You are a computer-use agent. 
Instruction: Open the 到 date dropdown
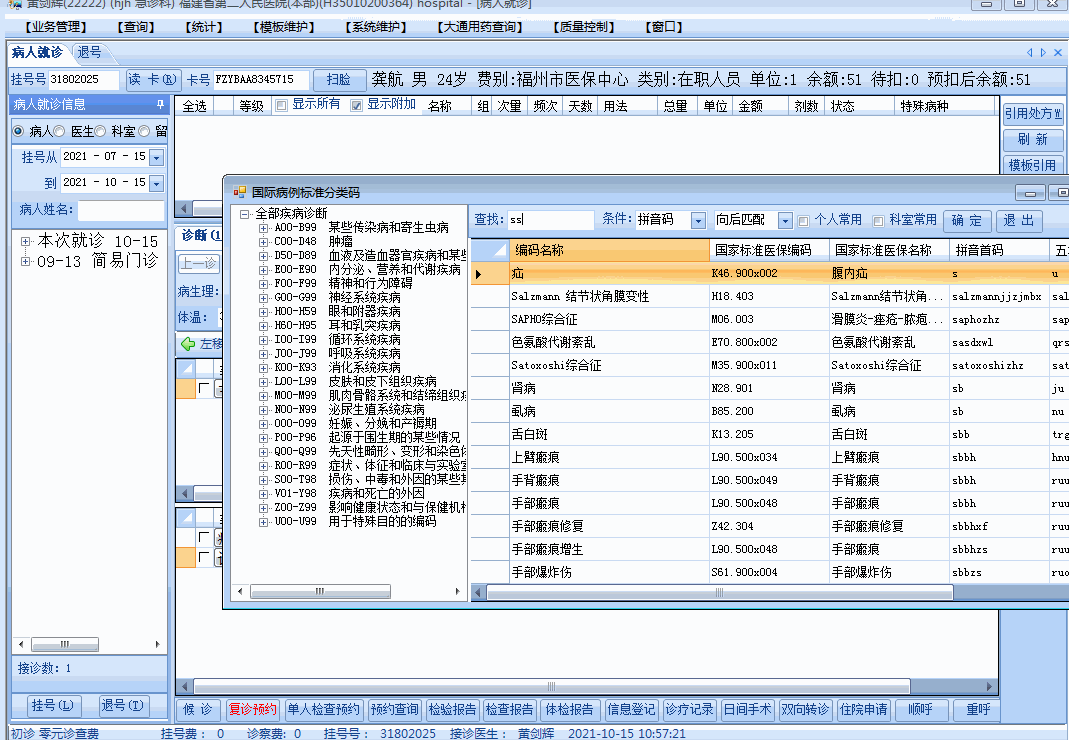tap(157, 183)
